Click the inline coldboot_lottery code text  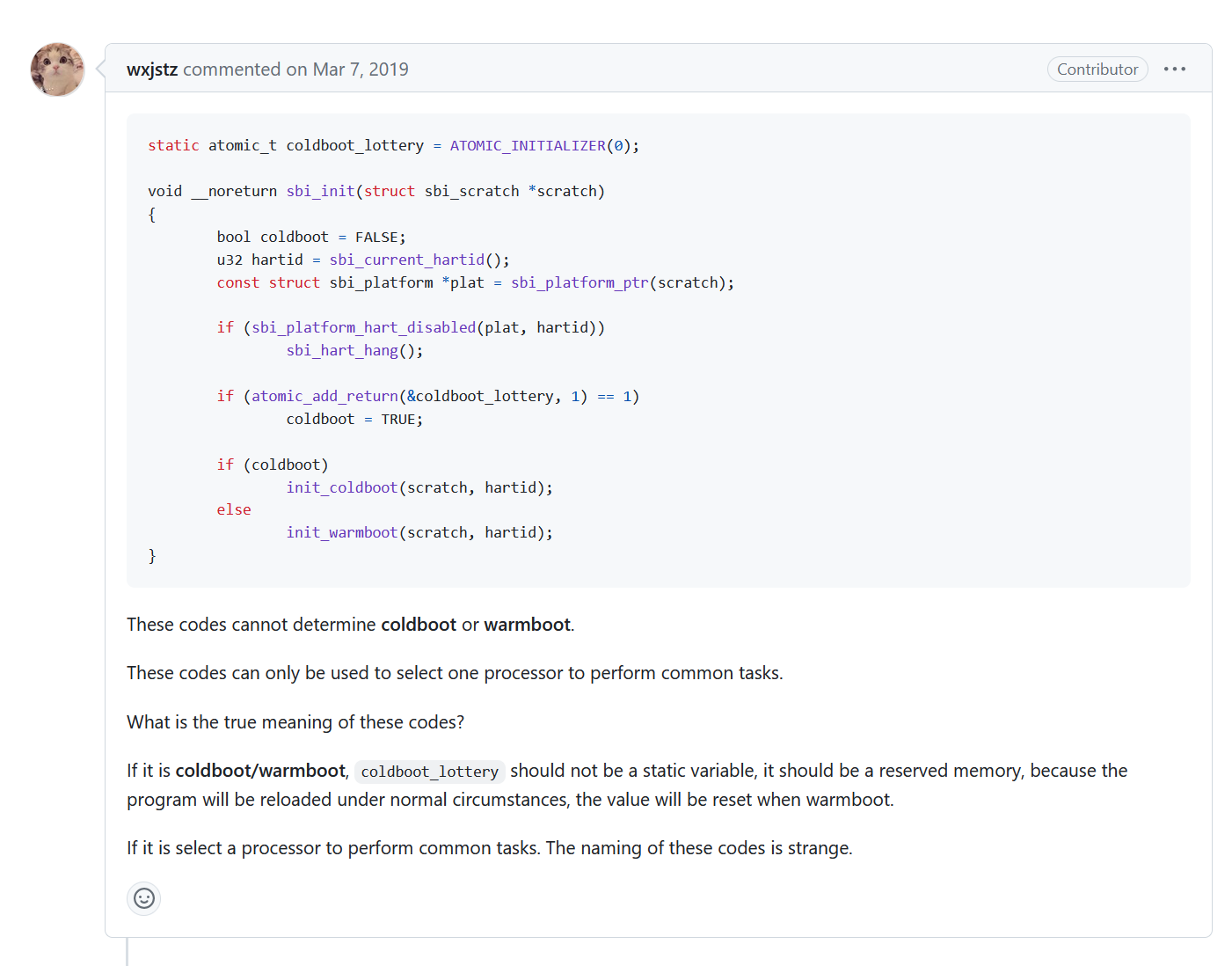point(429,772)
